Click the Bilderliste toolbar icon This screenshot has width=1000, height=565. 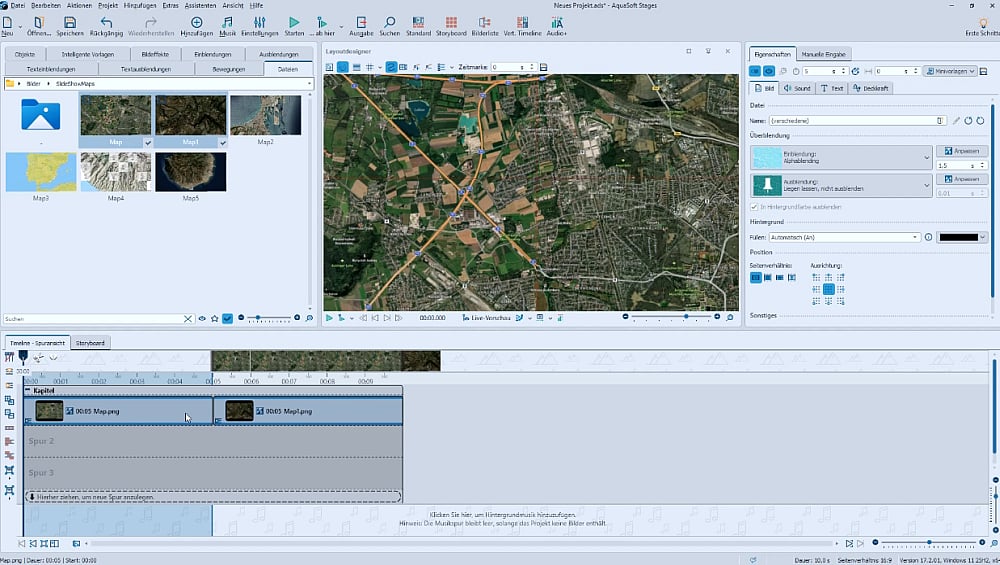tap(485, 22)
